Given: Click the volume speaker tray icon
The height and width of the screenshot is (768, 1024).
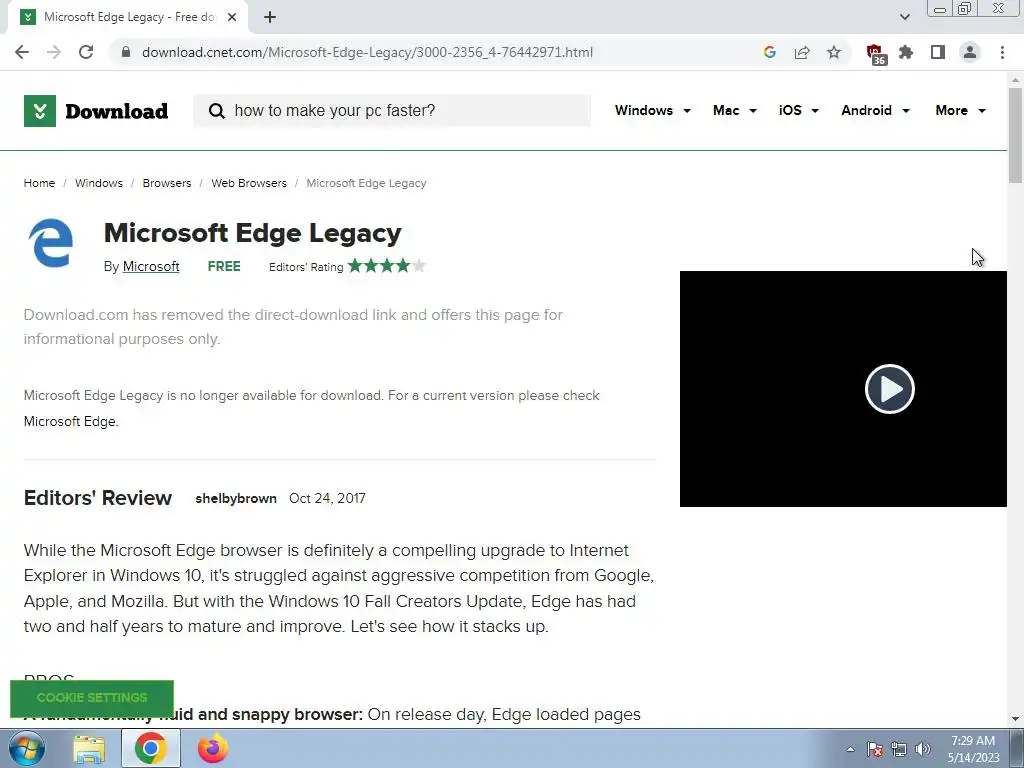Looking at the screenshot, I should 923,749.
